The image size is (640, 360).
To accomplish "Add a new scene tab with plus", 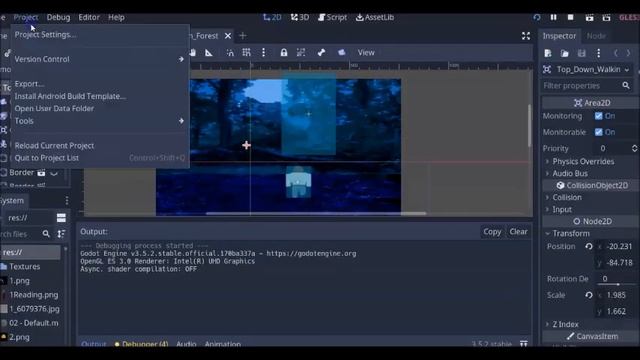I will tap(243, 36).
